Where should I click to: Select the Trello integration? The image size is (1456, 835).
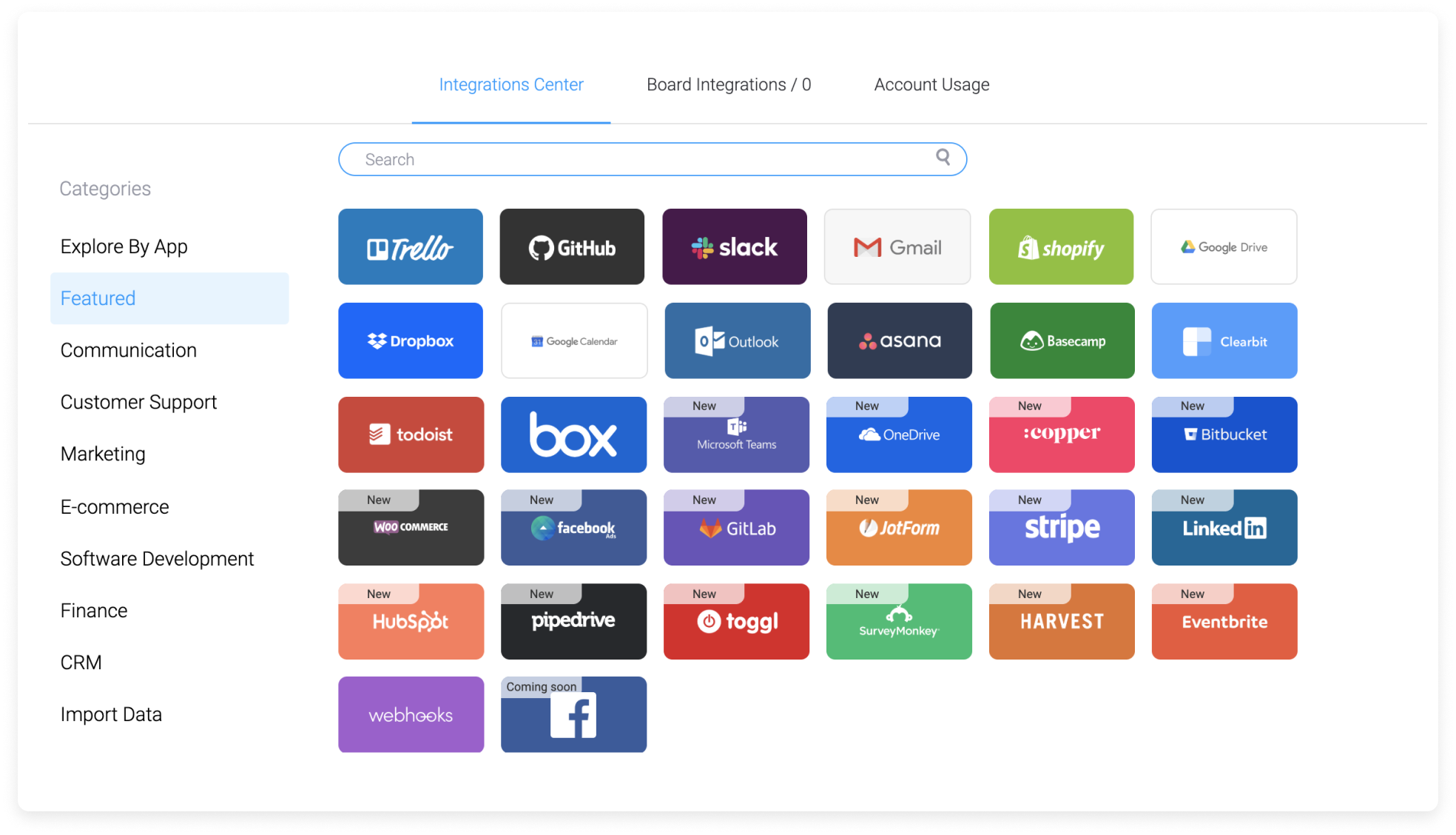pyautogui.click(x=410, y=246)
